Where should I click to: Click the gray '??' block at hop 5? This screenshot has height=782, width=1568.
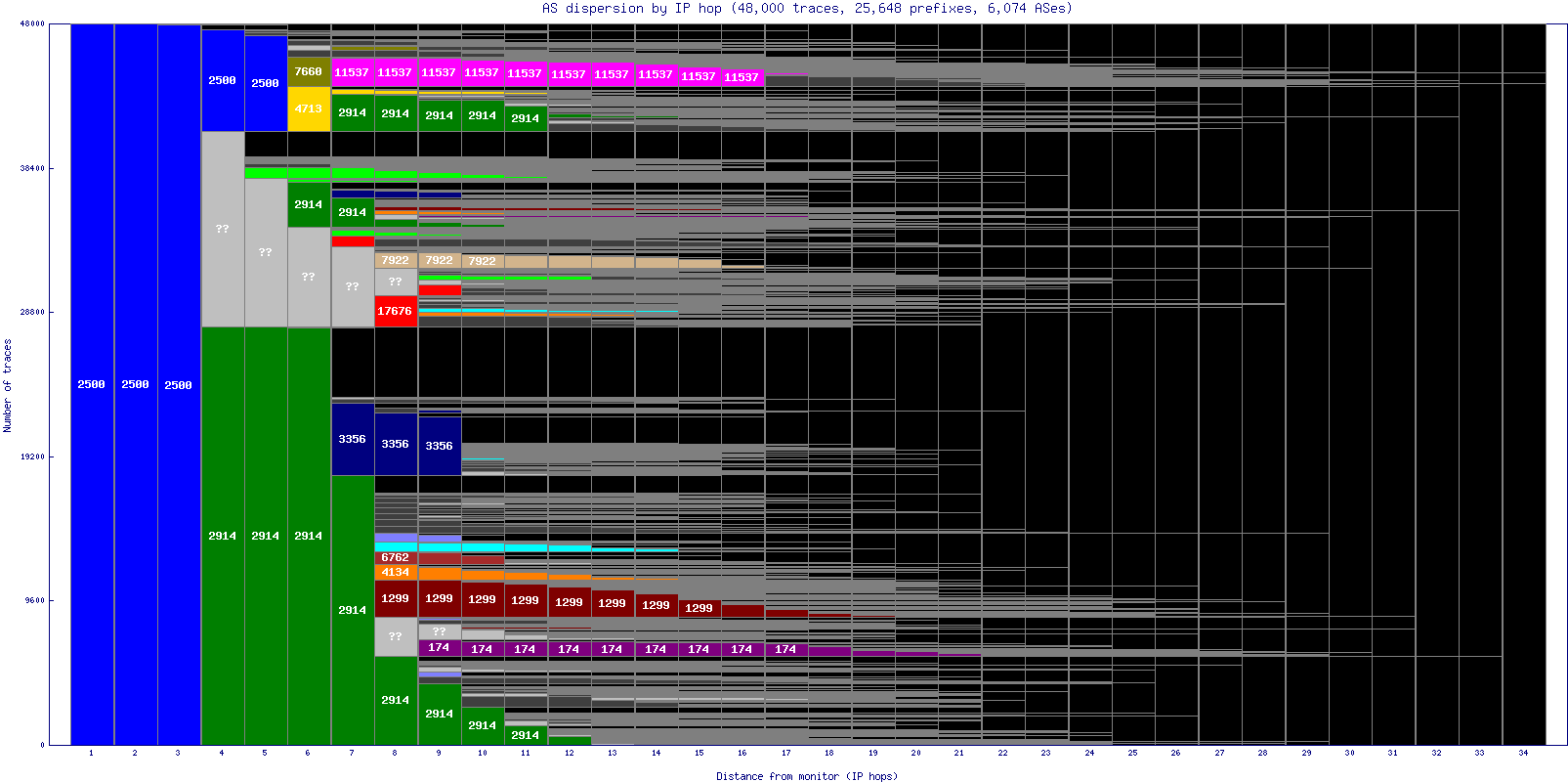coord(266,252)
